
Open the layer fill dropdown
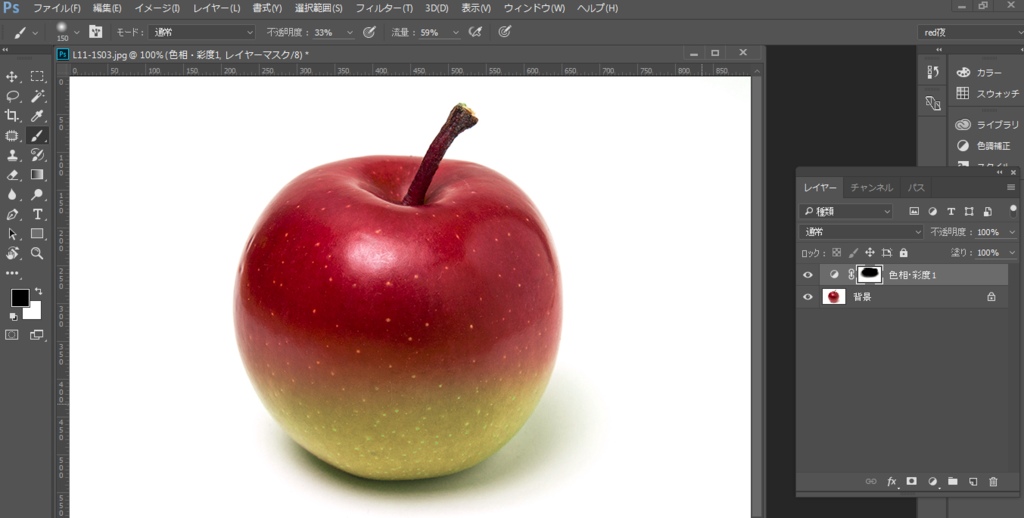1012,253
